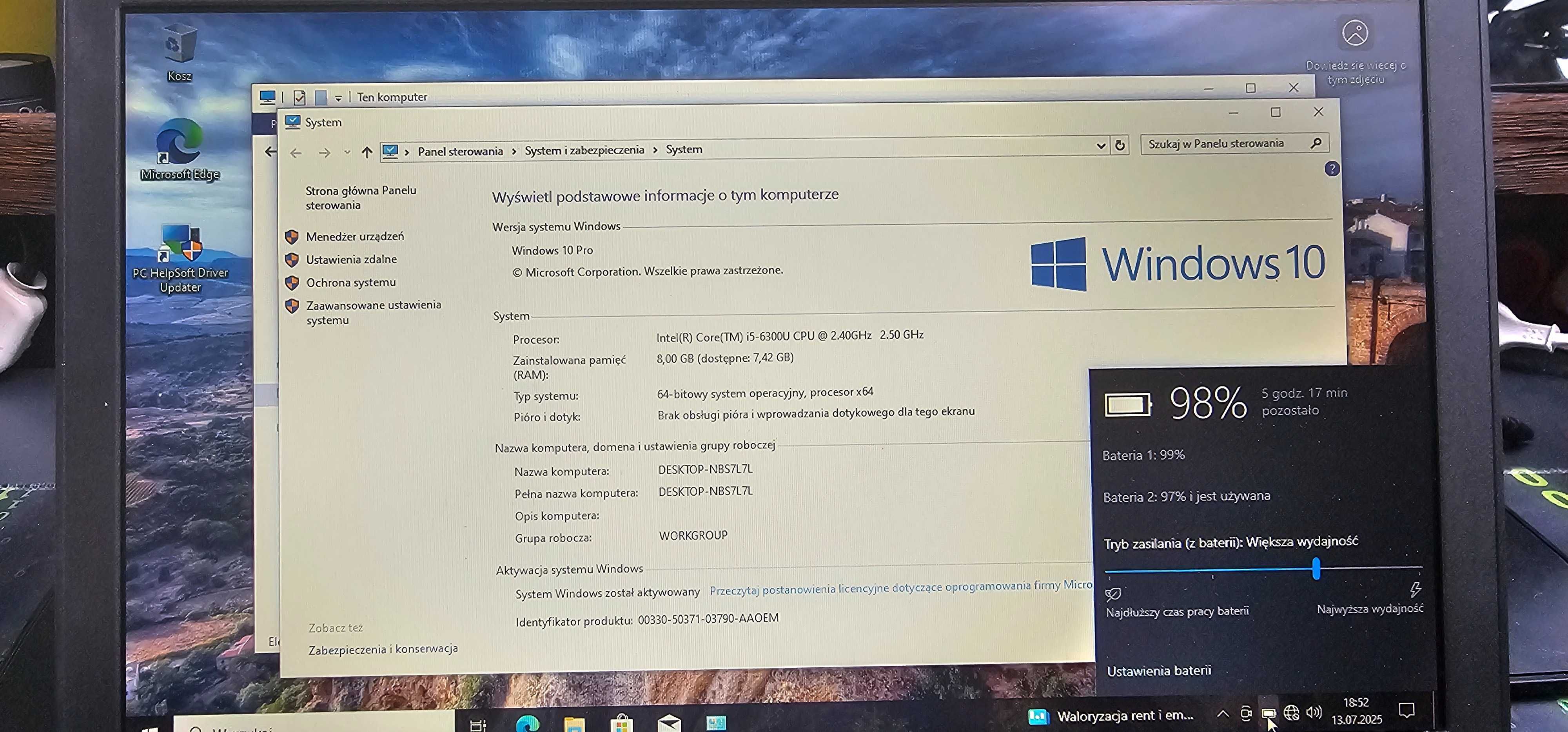Select System i zabezpieczenia breadcrumb

pyautogui.click(x=584, y=150)
